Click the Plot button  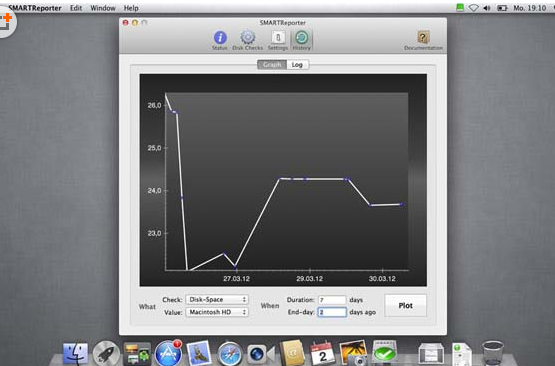(x=406, y=305)
